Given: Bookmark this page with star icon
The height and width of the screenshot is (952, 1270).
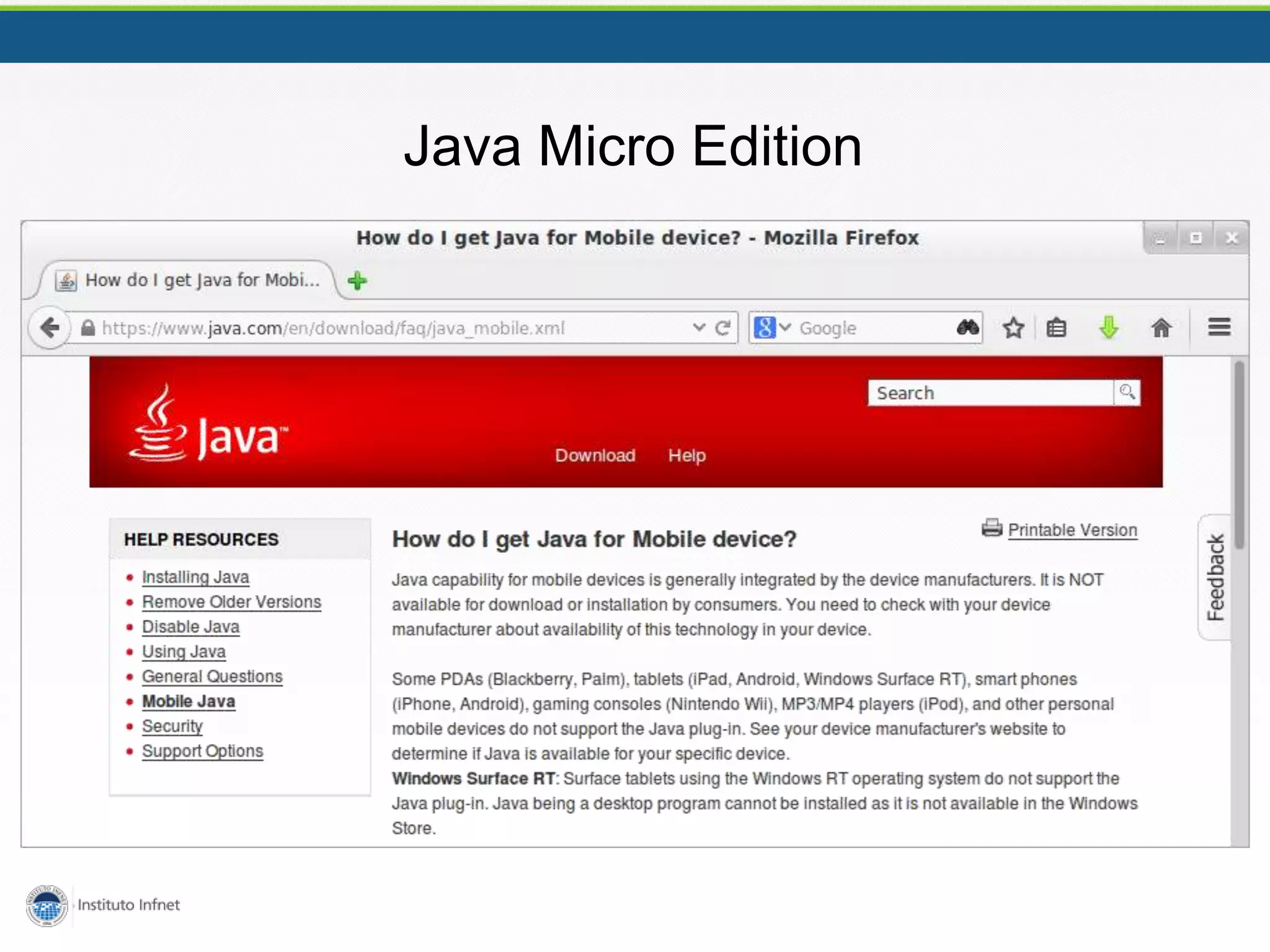Looking at the screenshot, I should (1013, 327).
